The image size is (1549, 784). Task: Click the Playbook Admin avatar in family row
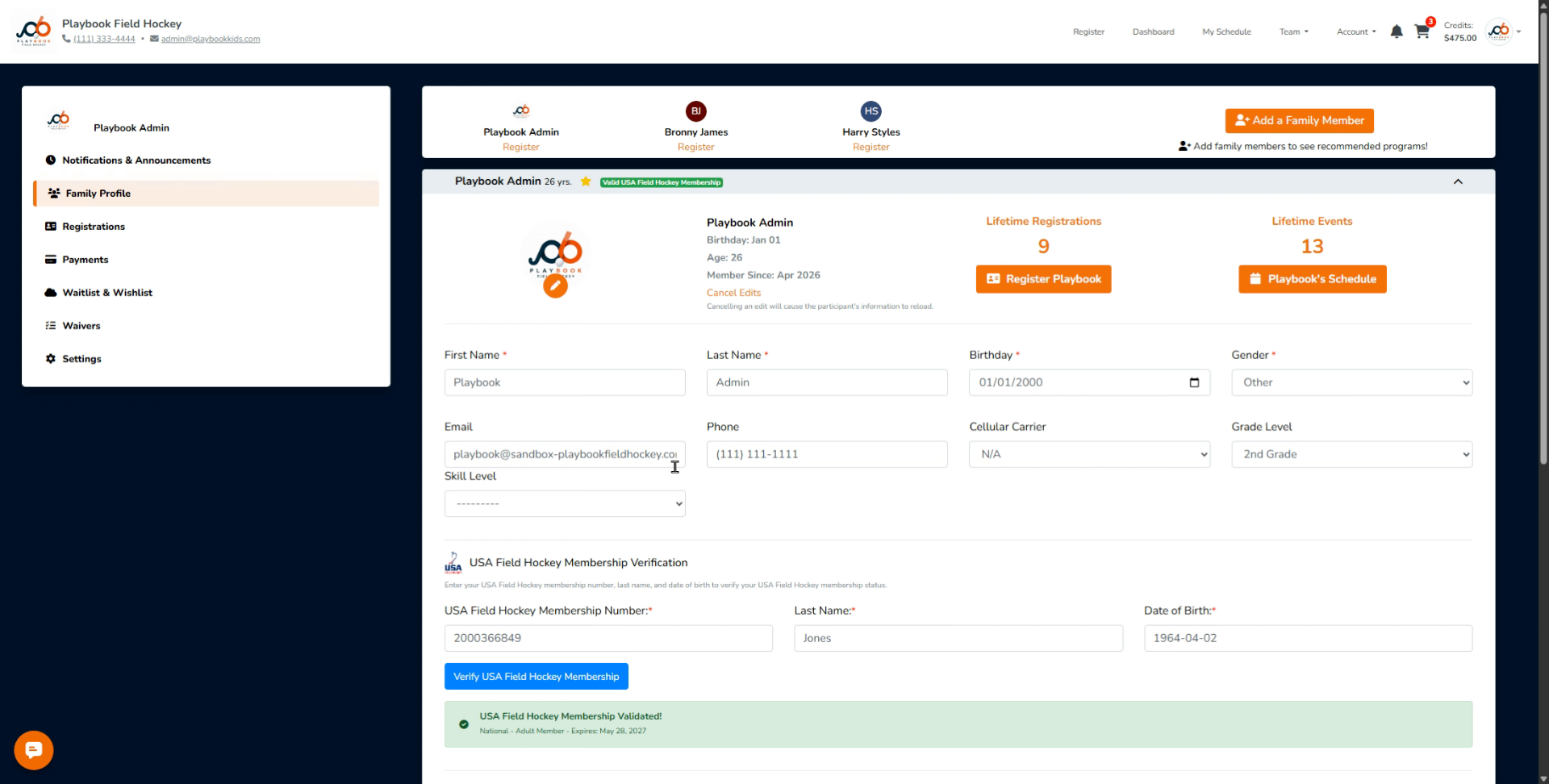[x=521, y=111]
